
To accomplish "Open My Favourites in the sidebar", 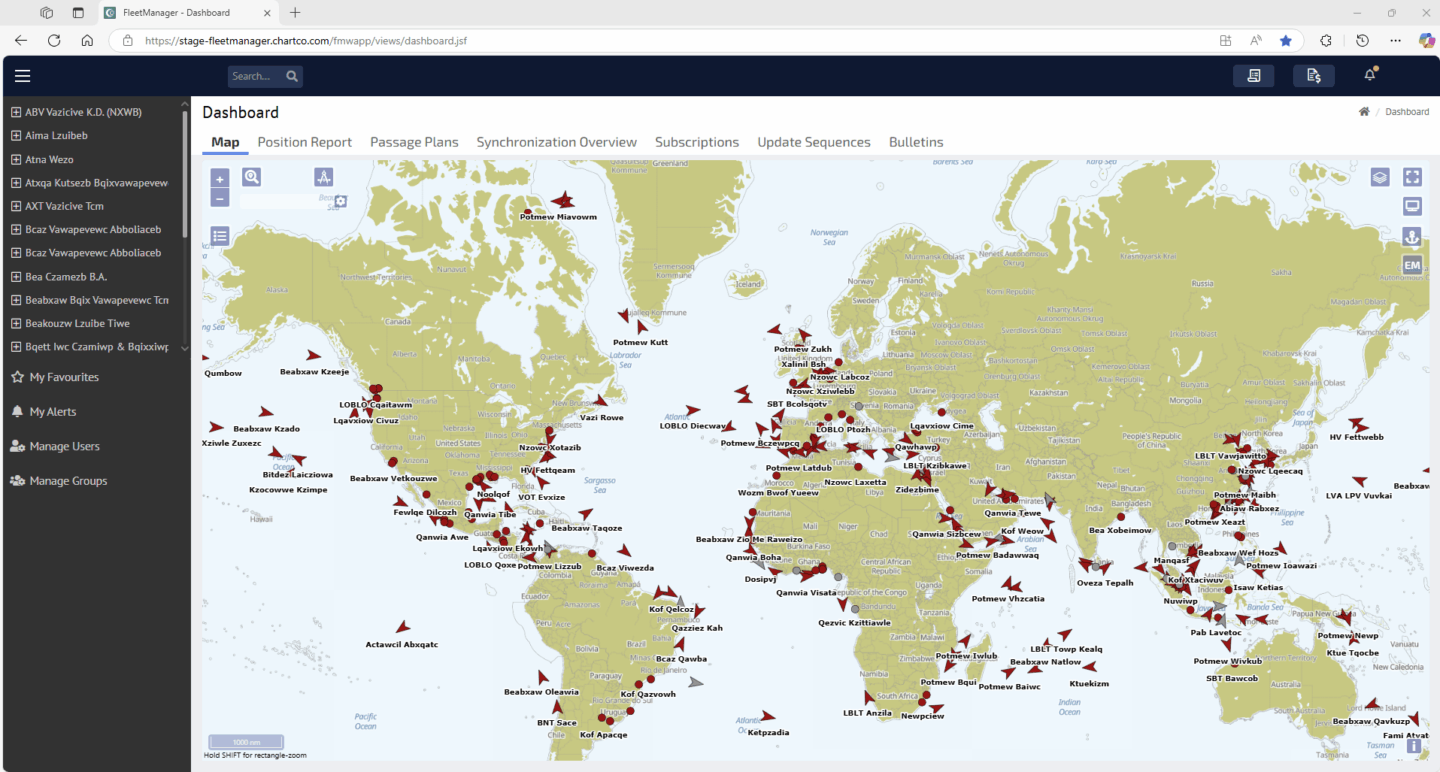I will tap(63, 377).
